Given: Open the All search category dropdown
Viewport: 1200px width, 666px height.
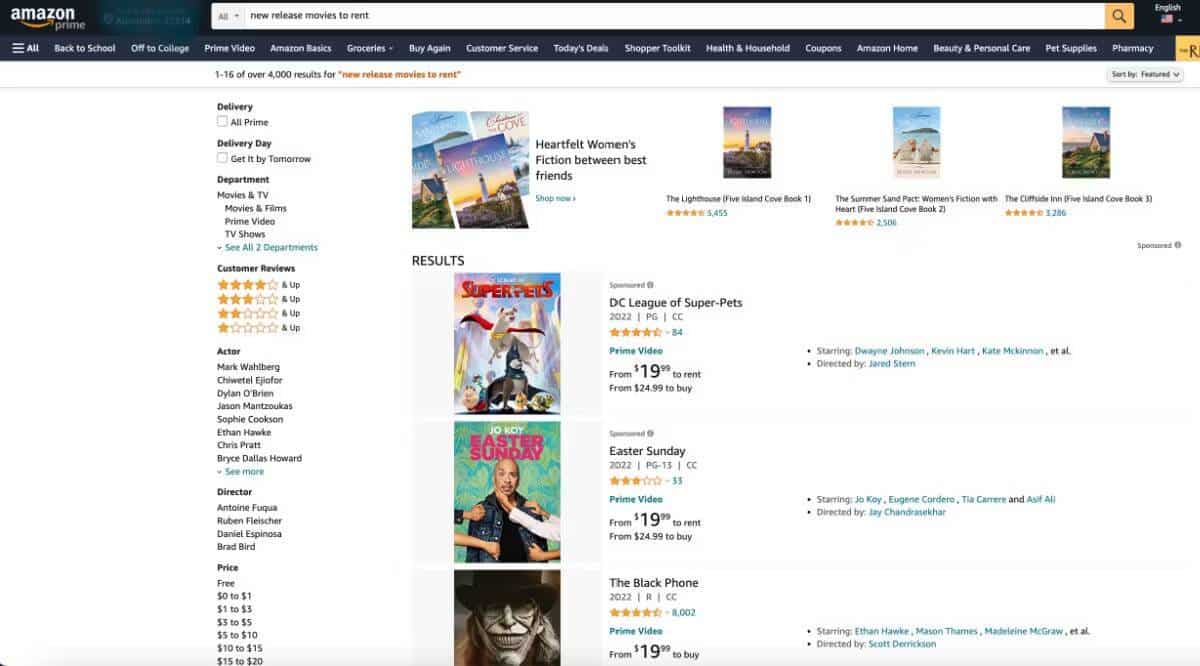Looking at the screenshot, I should pyautogui.click(x=229, y=16).
